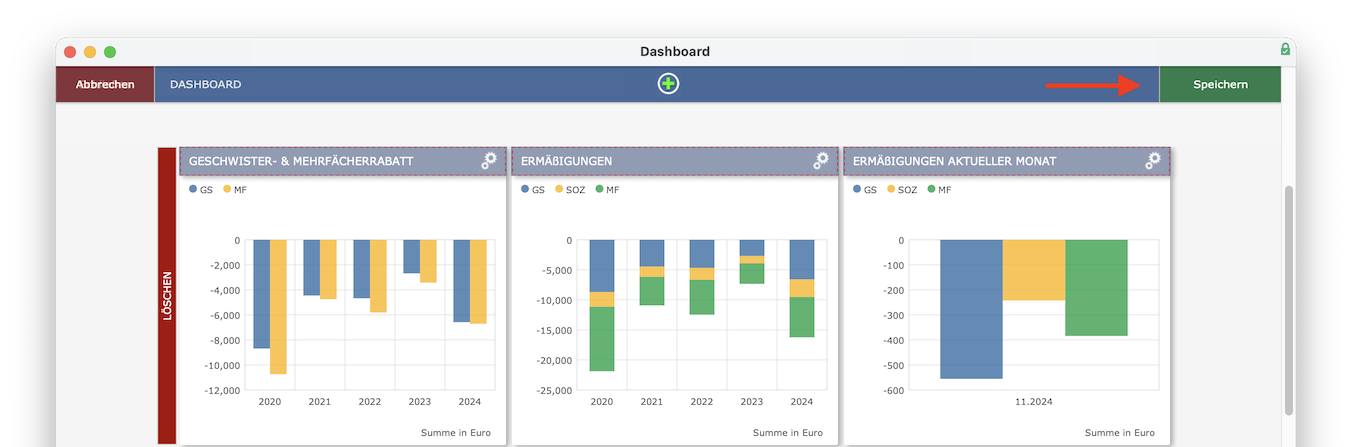
Task: Click blue GS bar in aktueller Monat chart
Action: (x=971, y=309)
